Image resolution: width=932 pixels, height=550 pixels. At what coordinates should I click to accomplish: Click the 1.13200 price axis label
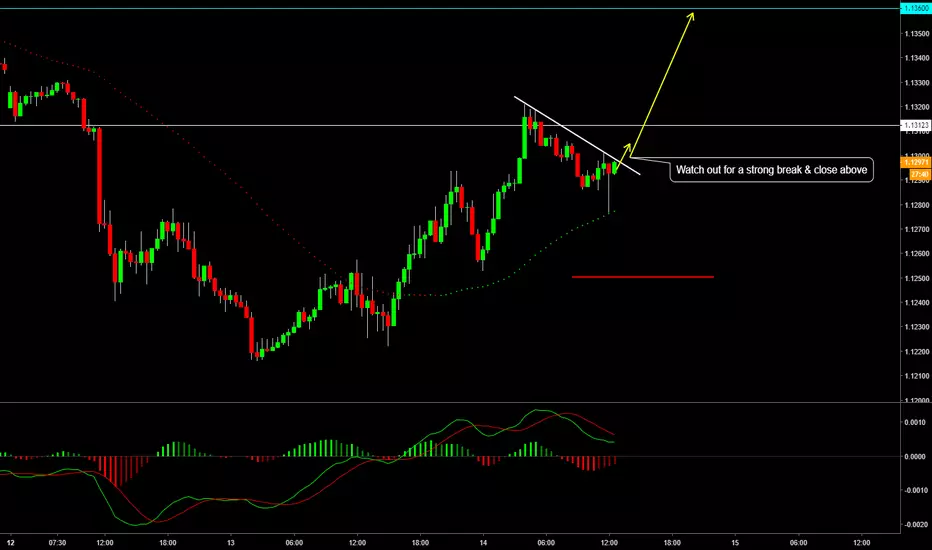pyautogui.click(x=916, y=107)
